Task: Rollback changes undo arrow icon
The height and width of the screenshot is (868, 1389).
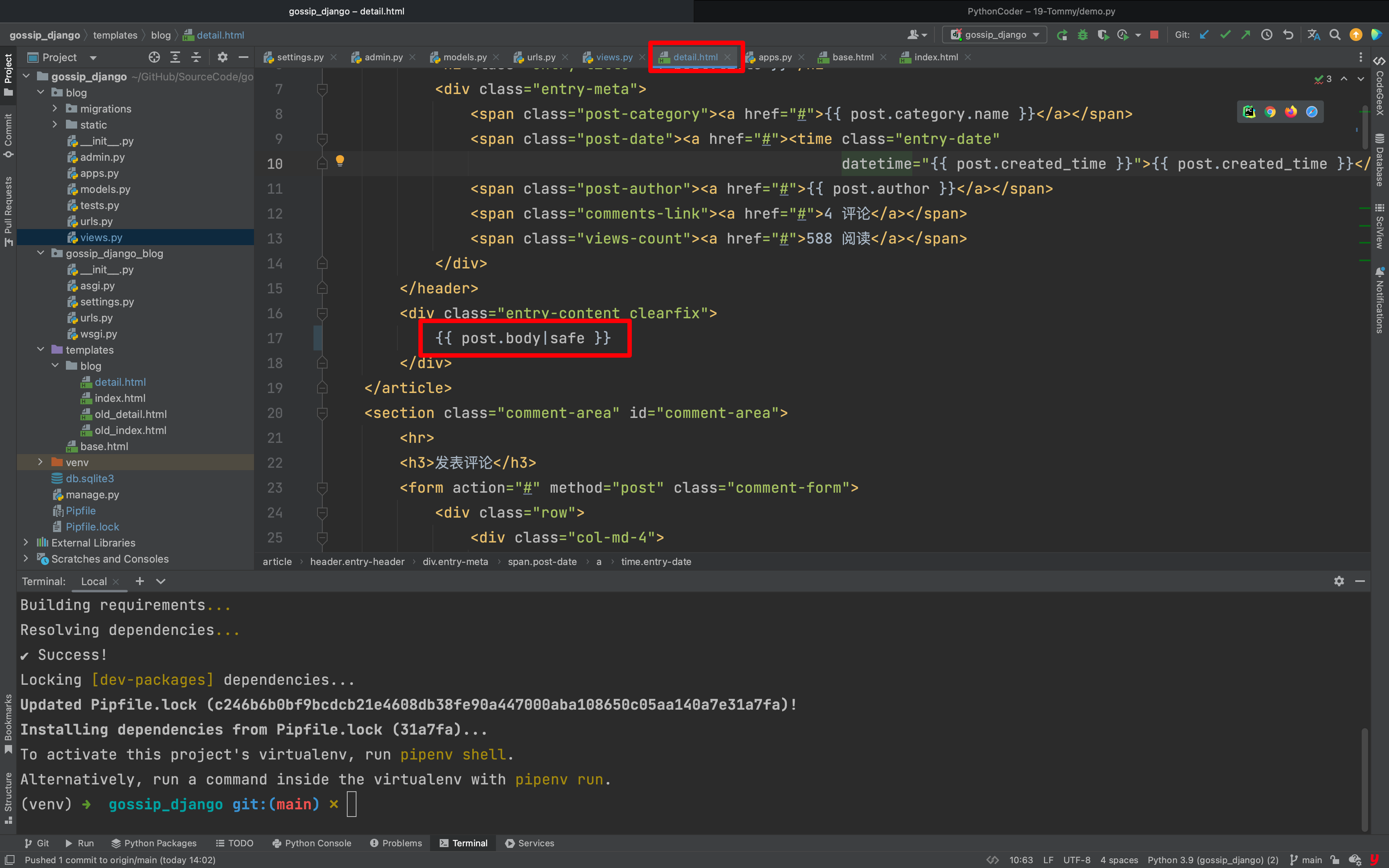Action: [x=1288, y=35]
